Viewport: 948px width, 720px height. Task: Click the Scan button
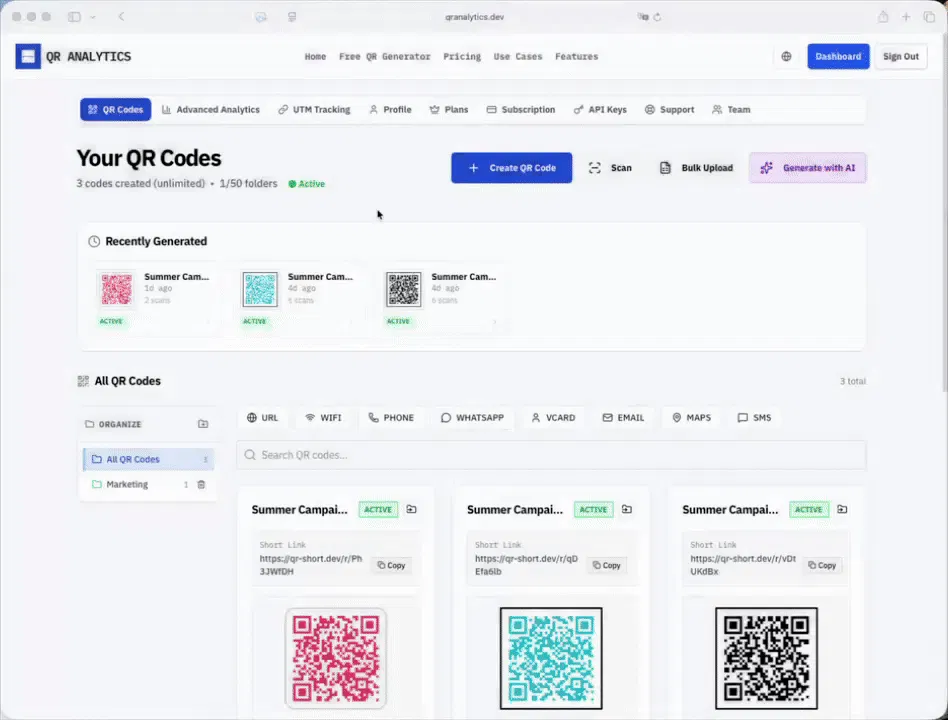(x=610, y=168)
